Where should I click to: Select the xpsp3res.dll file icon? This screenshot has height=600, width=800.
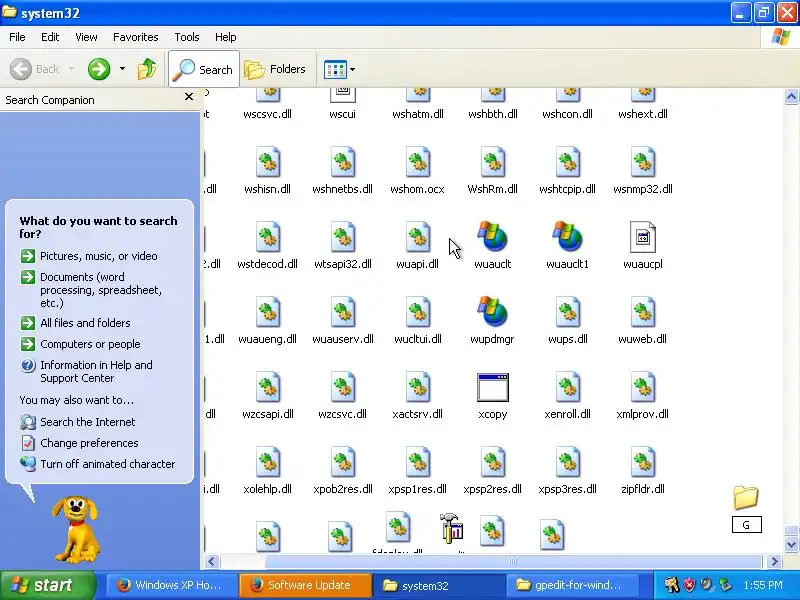click(x=567, y=462)
